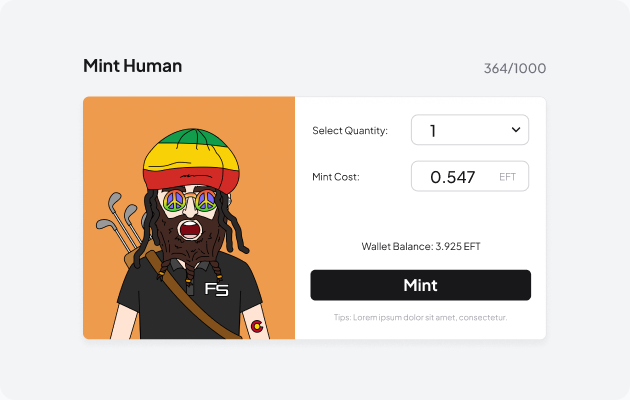Viewport: 630px width, 400px height.
Task: Click the chevron arrow in quantity dropdown
Action: coord(516,130)
